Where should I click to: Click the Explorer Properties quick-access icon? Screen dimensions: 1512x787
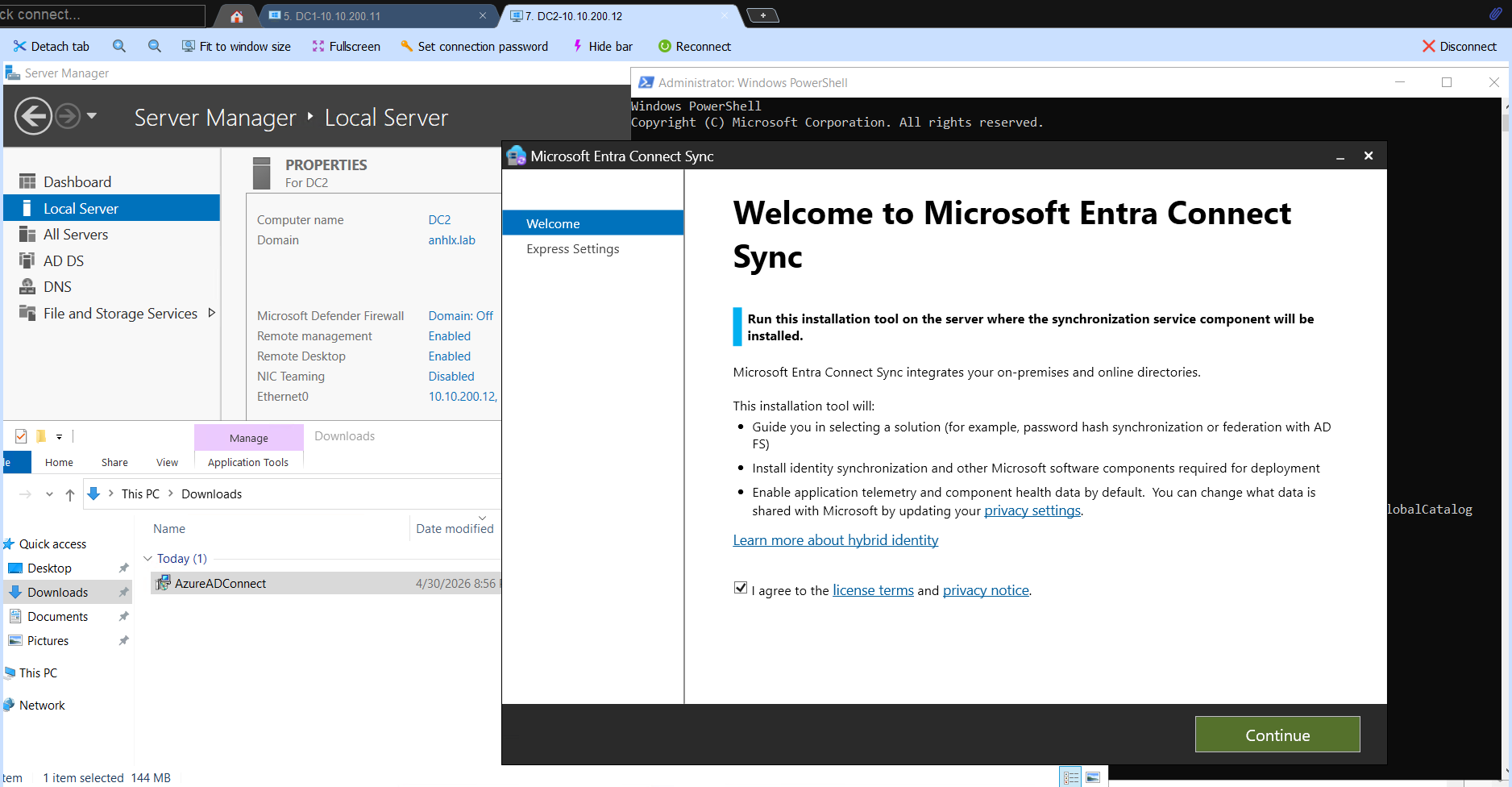[21, 436]
